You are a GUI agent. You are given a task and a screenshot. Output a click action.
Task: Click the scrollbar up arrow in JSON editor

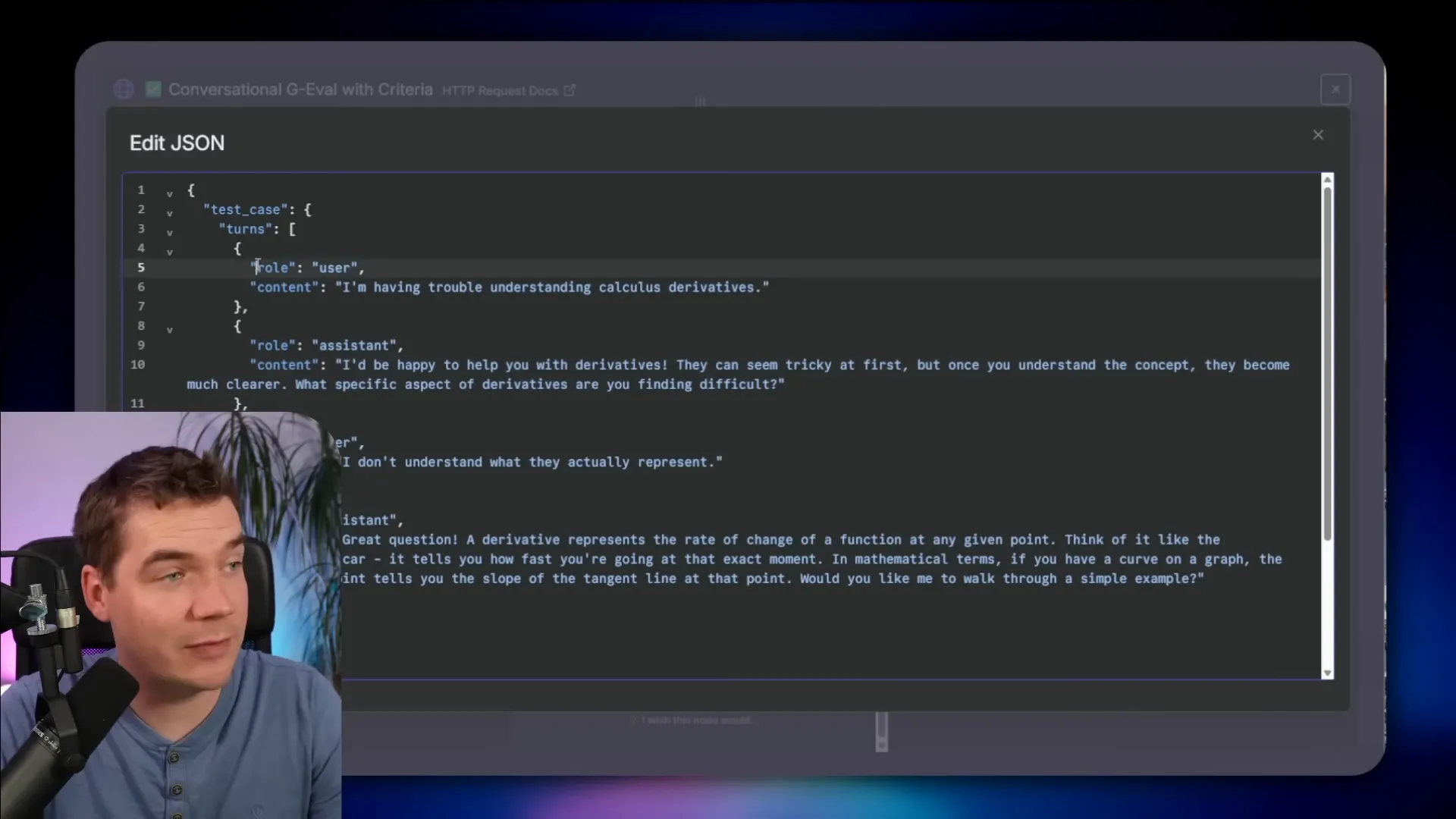(x=1327, y=179)
